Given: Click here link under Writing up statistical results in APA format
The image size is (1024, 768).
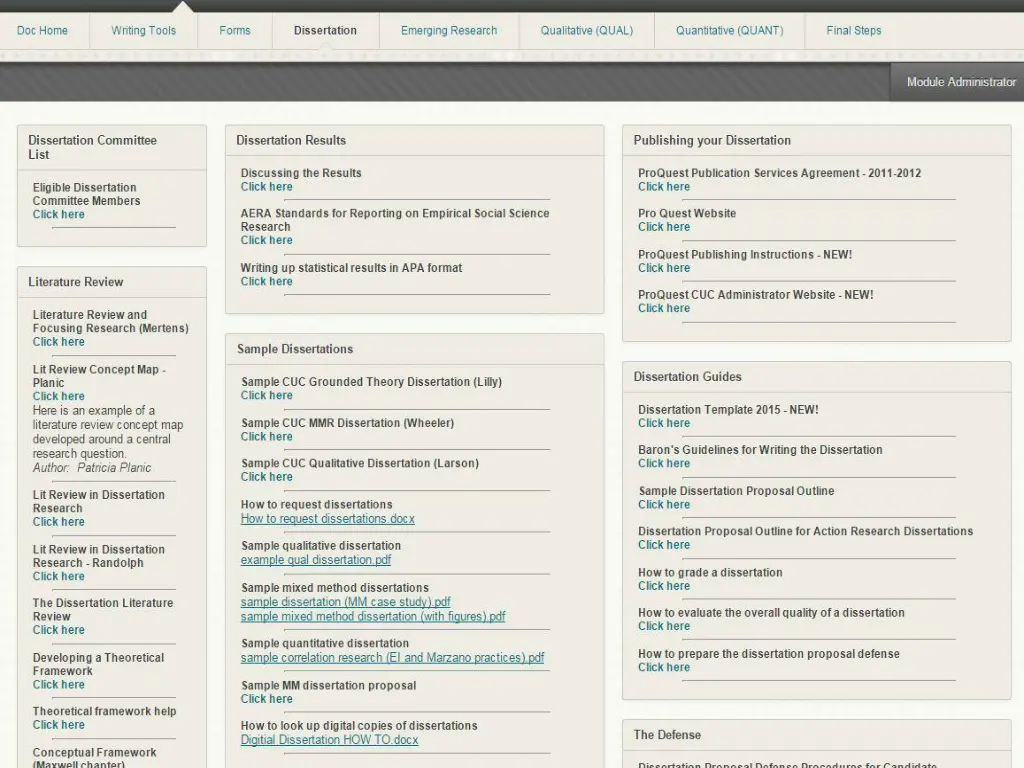Looking at the screenshot, I should [266, 281].
